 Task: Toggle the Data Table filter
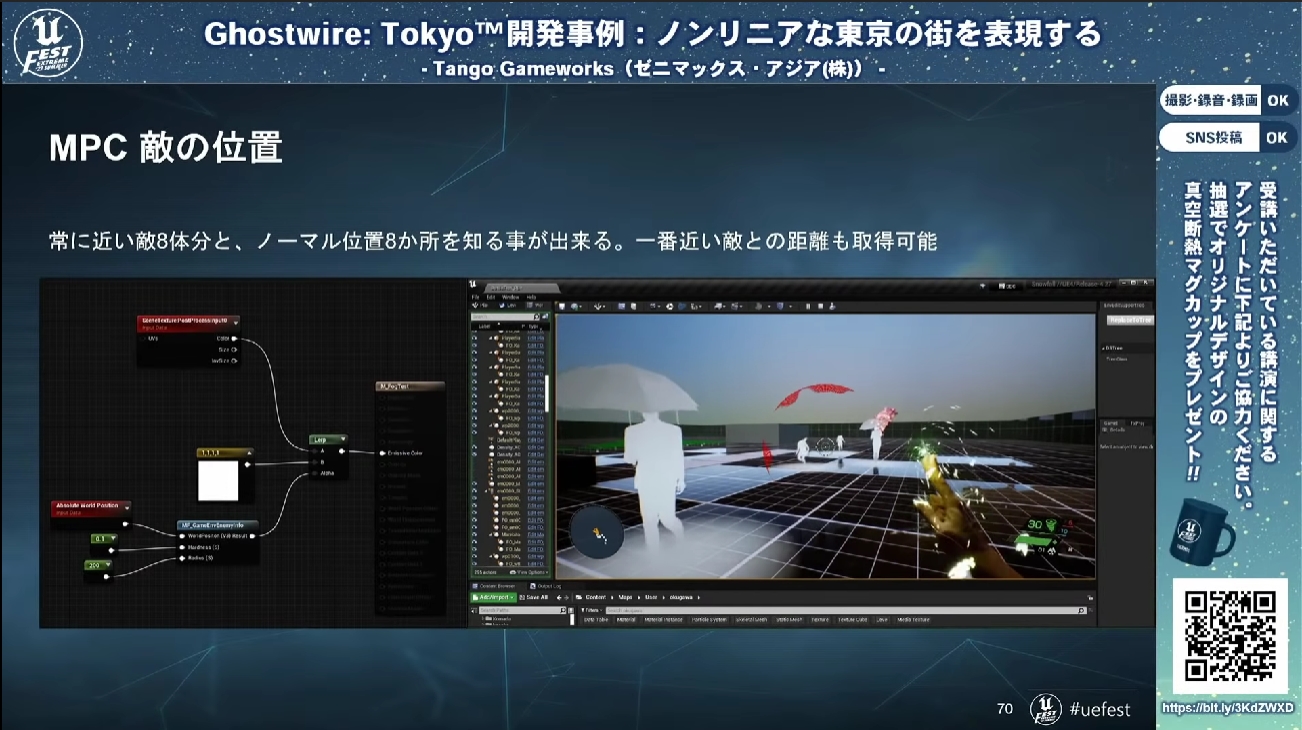[596, 620]
